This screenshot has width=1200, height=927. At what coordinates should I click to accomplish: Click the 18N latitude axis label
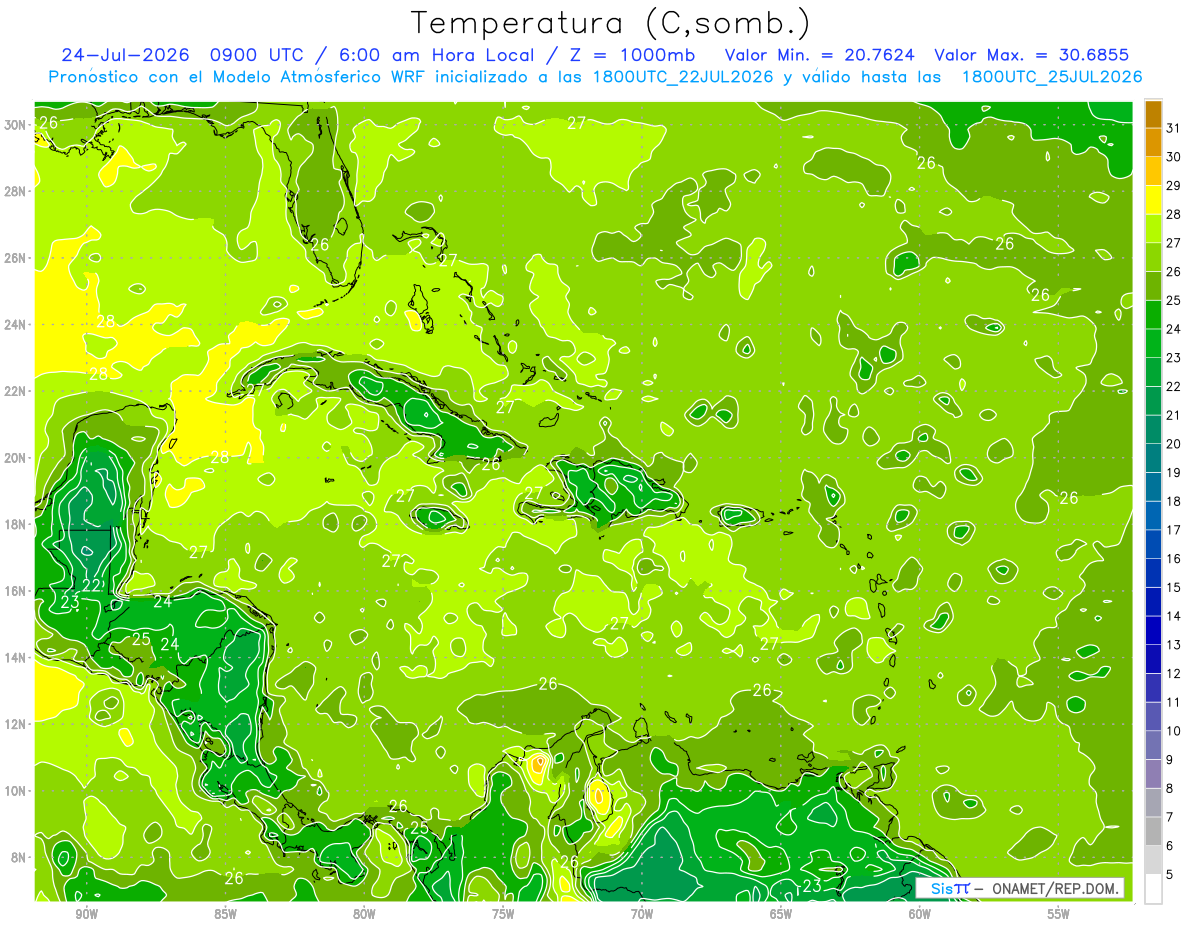(x=15, y=524)
